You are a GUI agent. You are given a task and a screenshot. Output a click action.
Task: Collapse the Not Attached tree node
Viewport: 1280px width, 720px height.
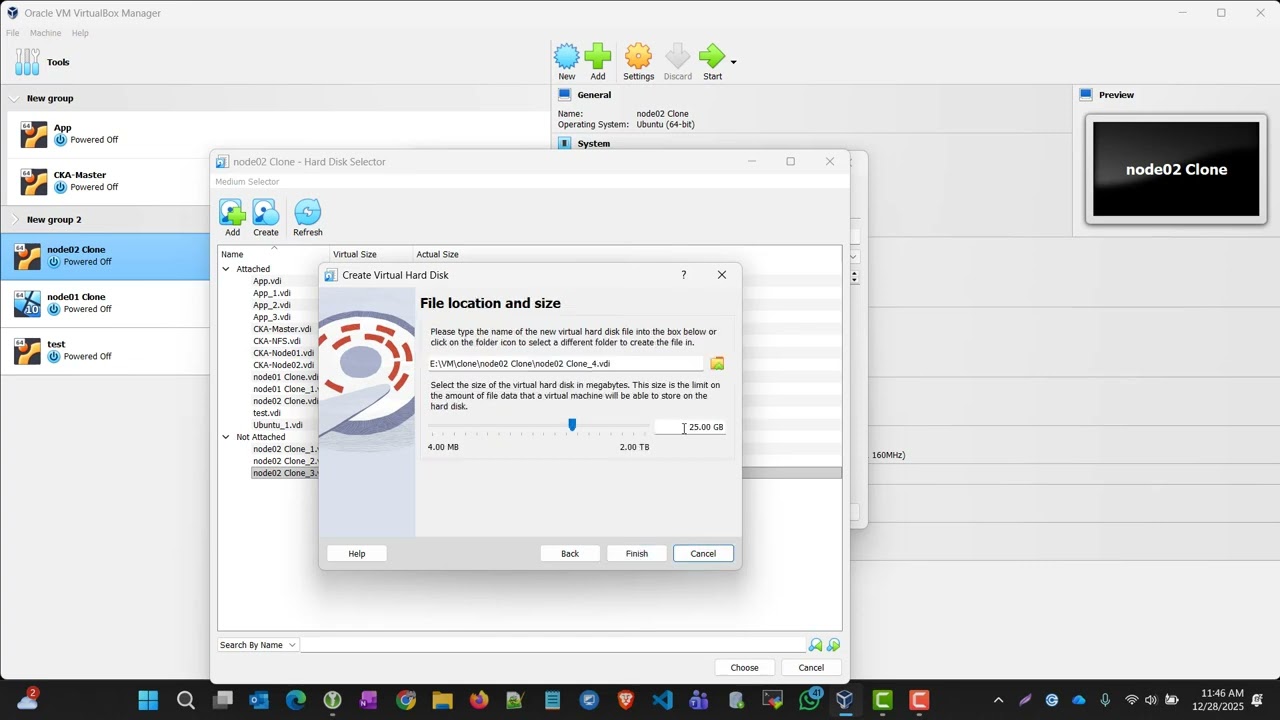(x=226, y=437)
